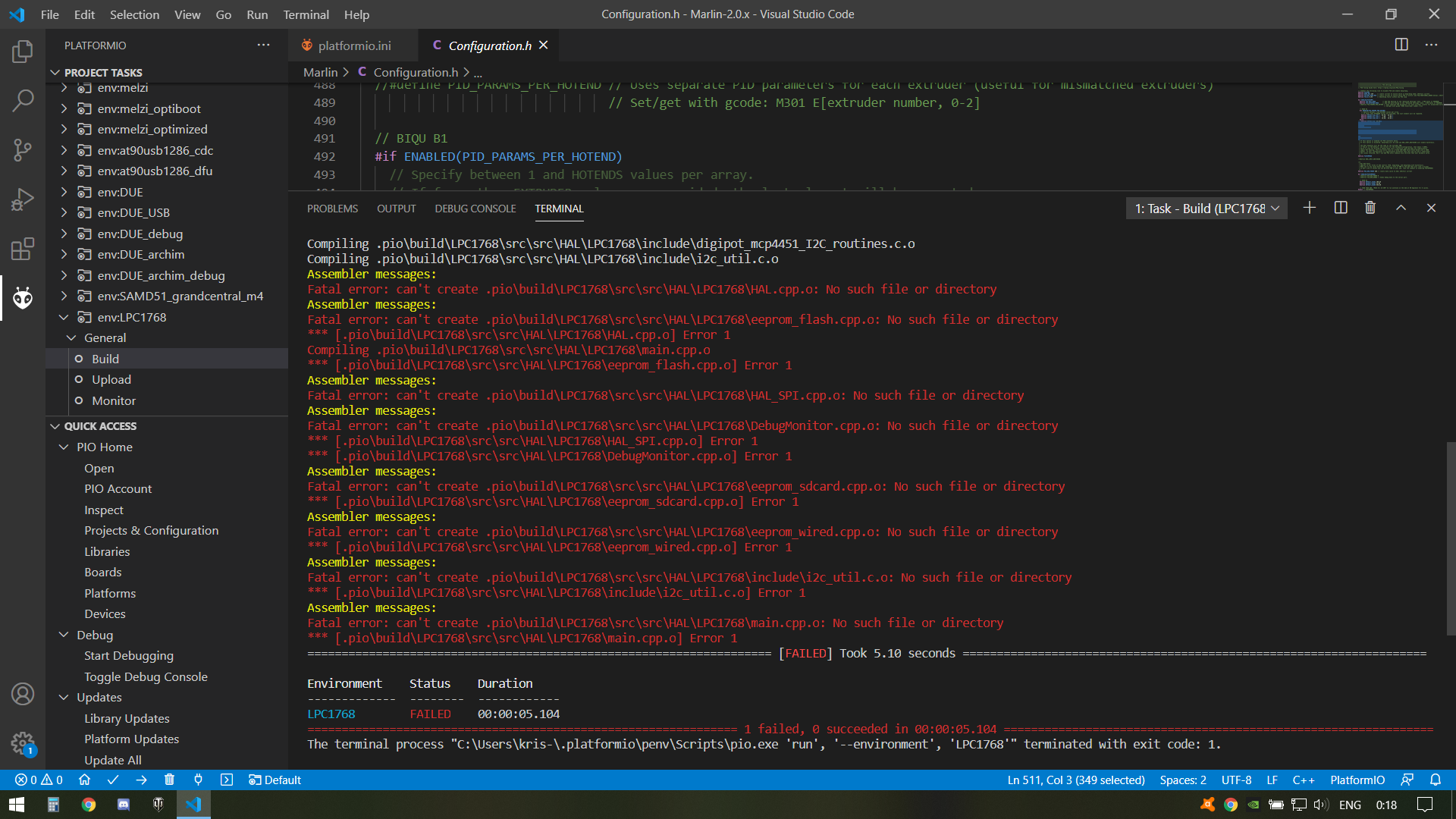This screenshot has width=1456, height=819.
Task: Expand the env:DUE_archim_debug environment
Action: pos(64,275)
